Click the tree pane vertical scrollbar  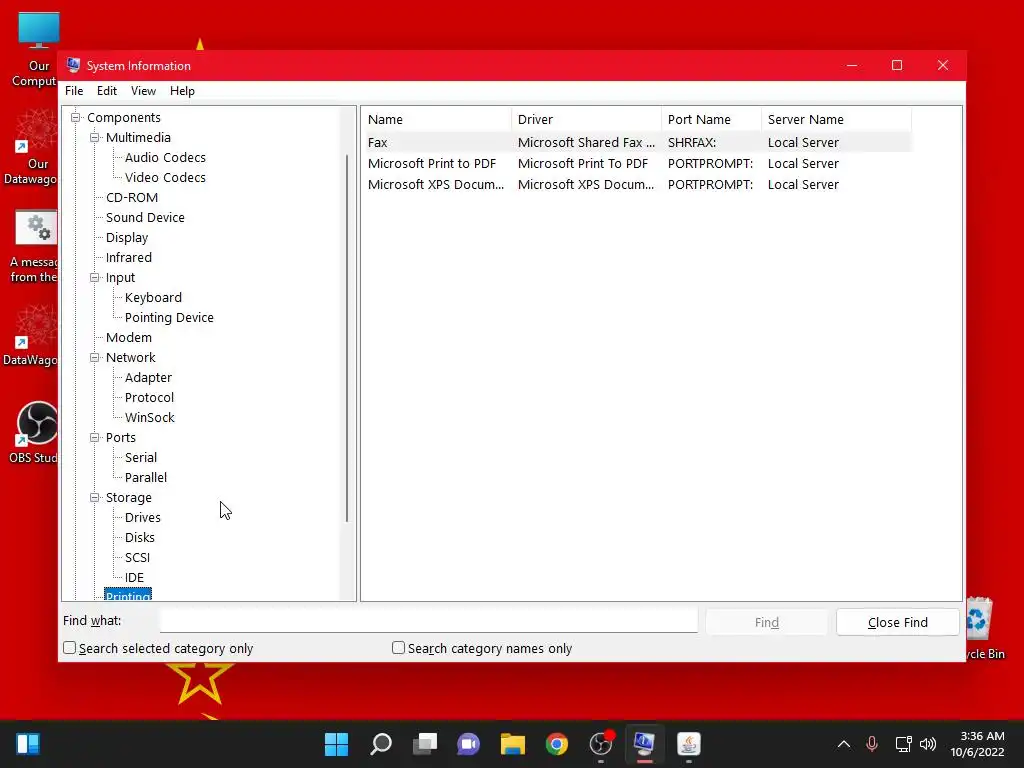[347, 338]
